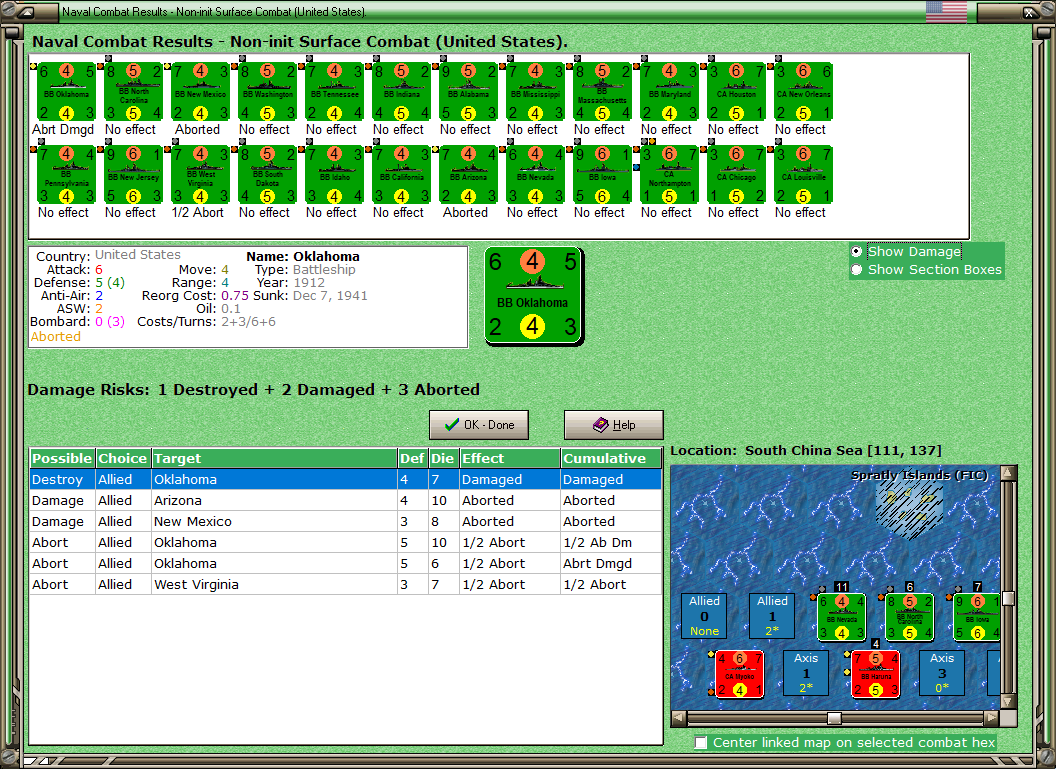Click the CA Louisville cruiser counter
This screenshot has width=1056, height=769.
coord(803,174)
